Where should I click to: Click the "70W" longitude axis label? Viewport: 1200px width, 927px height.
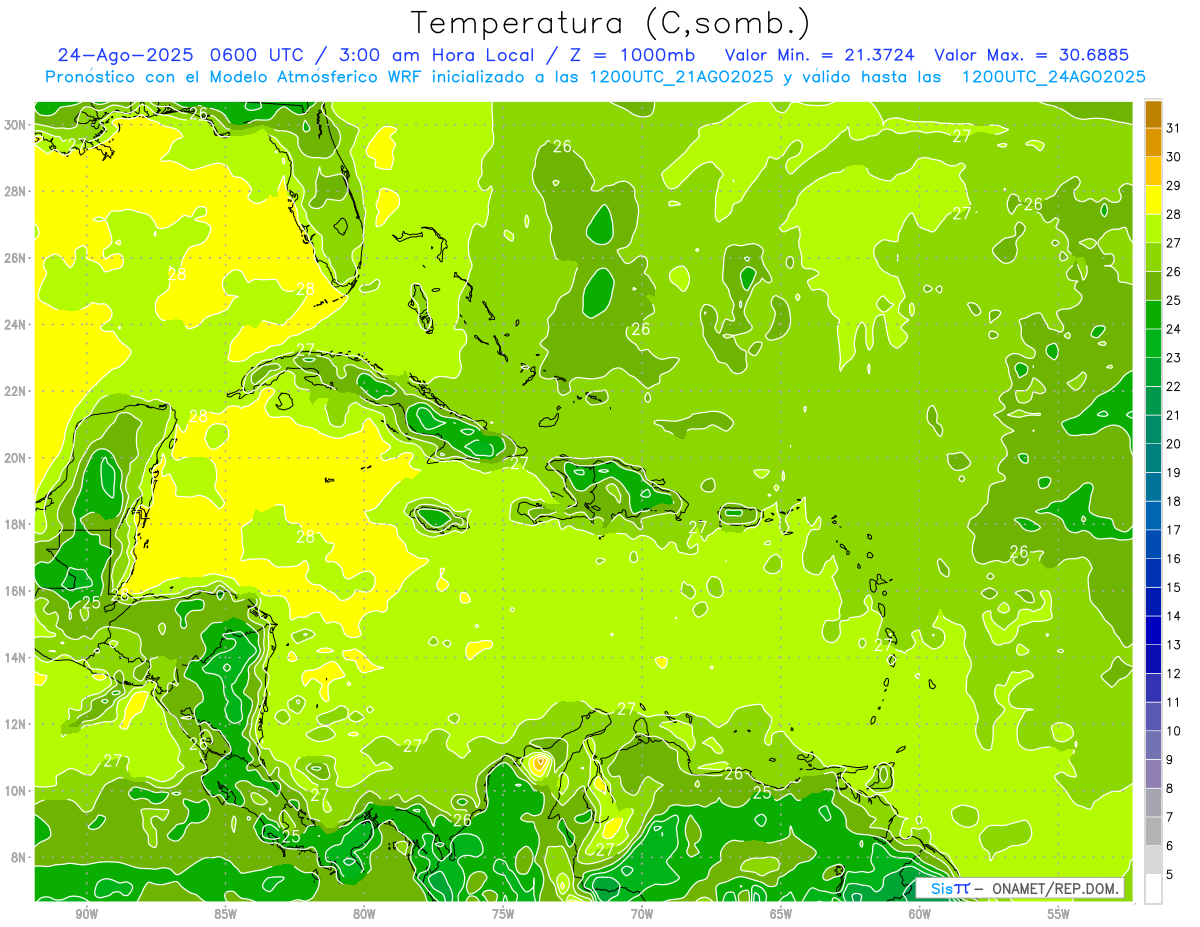[642, 914]
